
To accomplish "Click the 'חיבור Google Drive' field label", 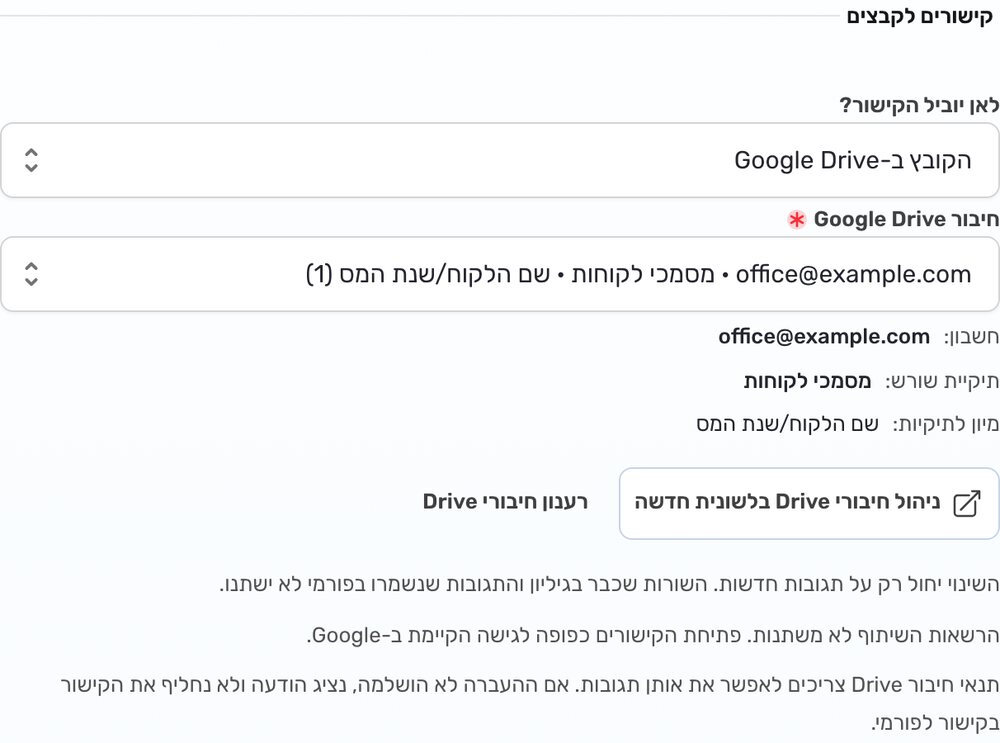I will click(x=906, y=219).
